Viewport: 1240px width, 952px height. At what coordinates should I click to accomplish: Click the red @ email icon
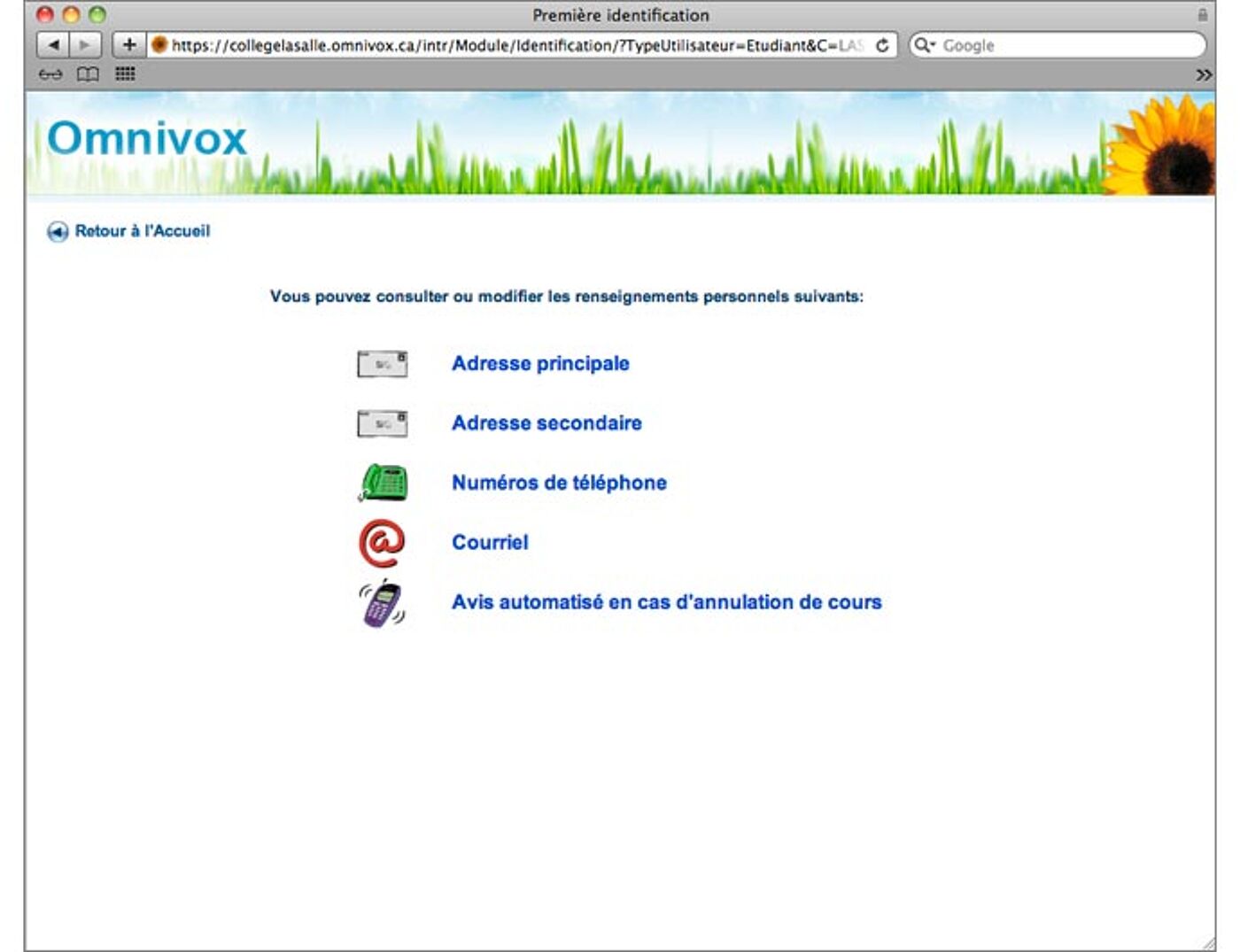(x=382, y=543)
